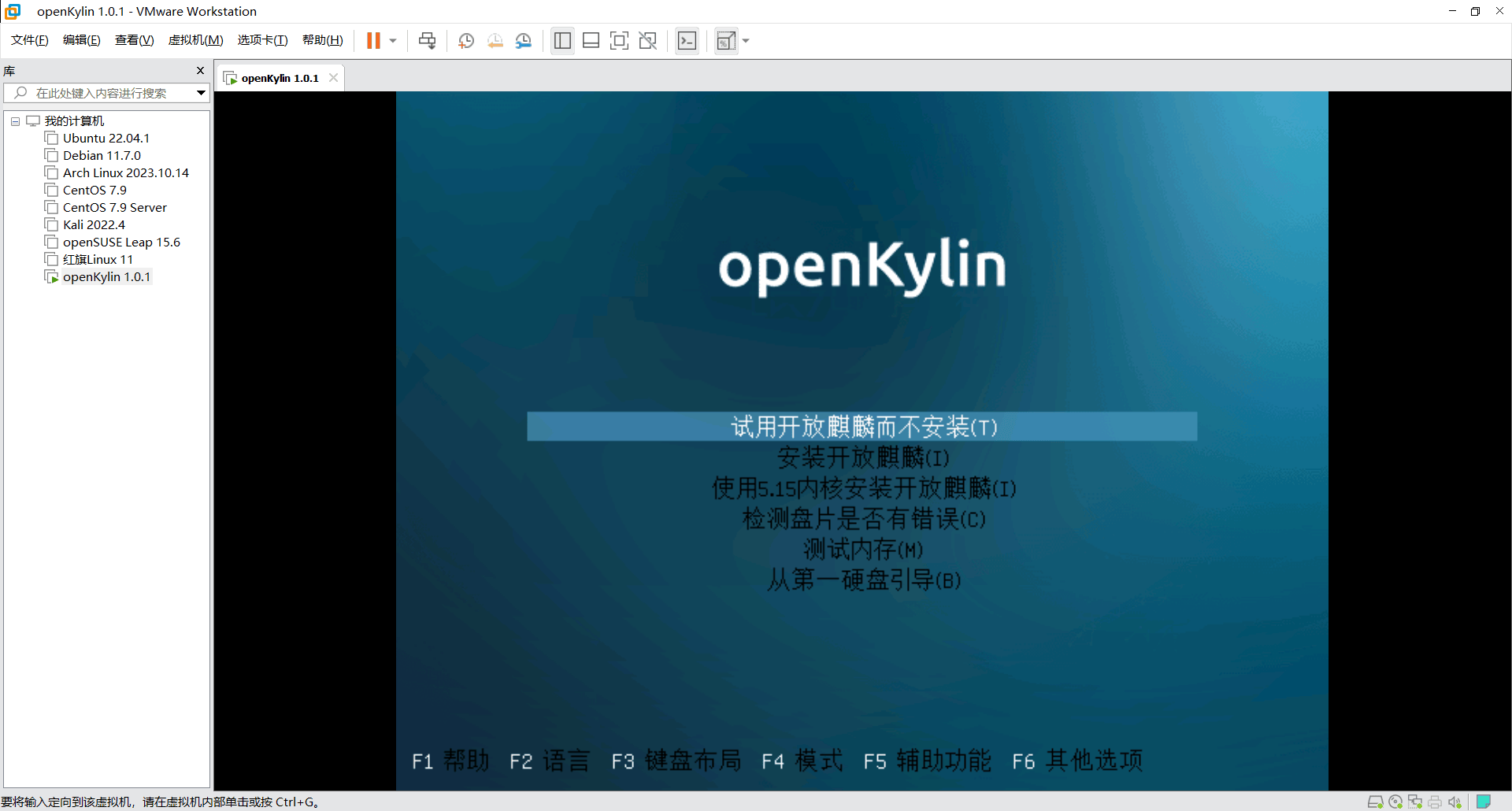Click Send Ctrl+Alt+Del toolbar icon
This screenshot has height=811, width=1512.
tap(427, 41)
